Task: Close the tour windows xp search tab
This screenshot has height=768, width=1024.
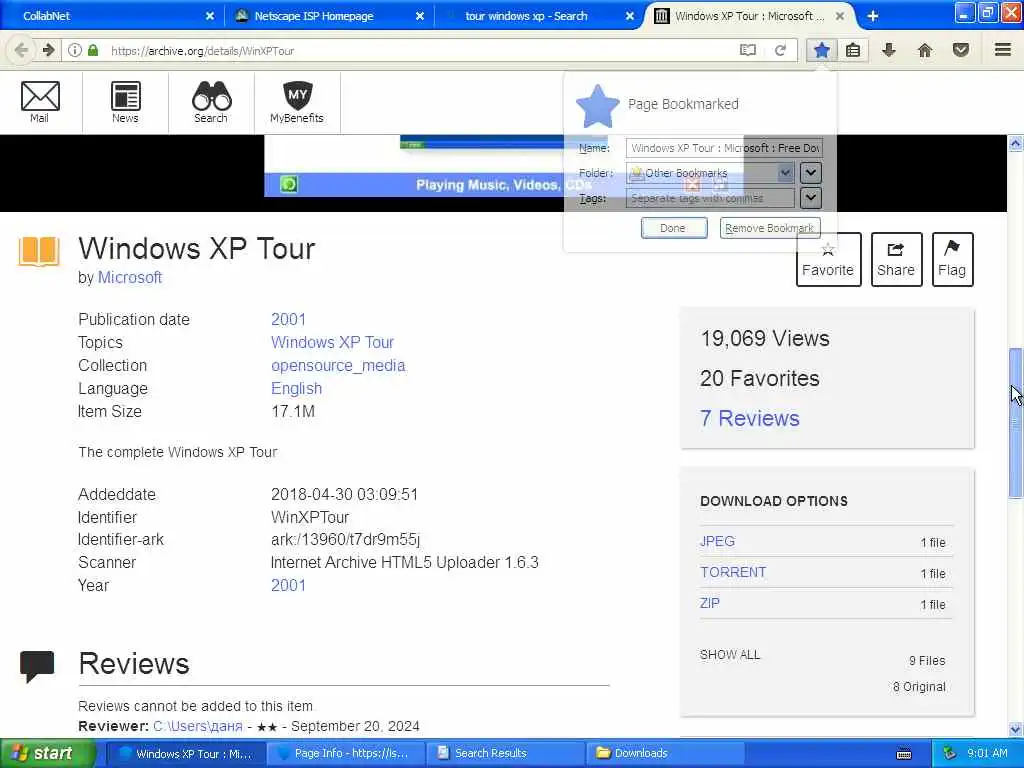Action: [630, 16]
